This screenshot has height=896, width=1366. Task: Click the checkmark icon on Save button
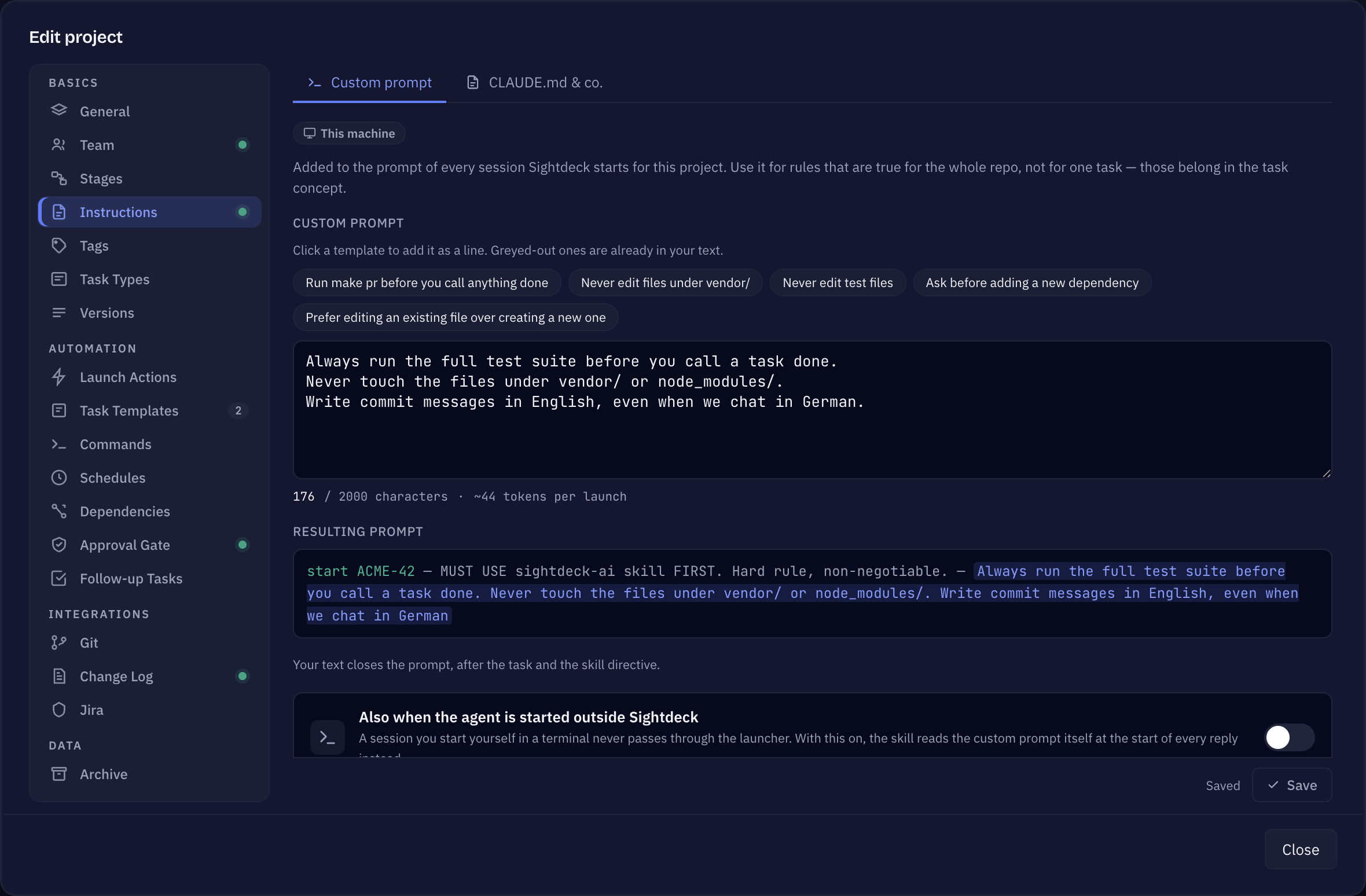(1273, 785)
